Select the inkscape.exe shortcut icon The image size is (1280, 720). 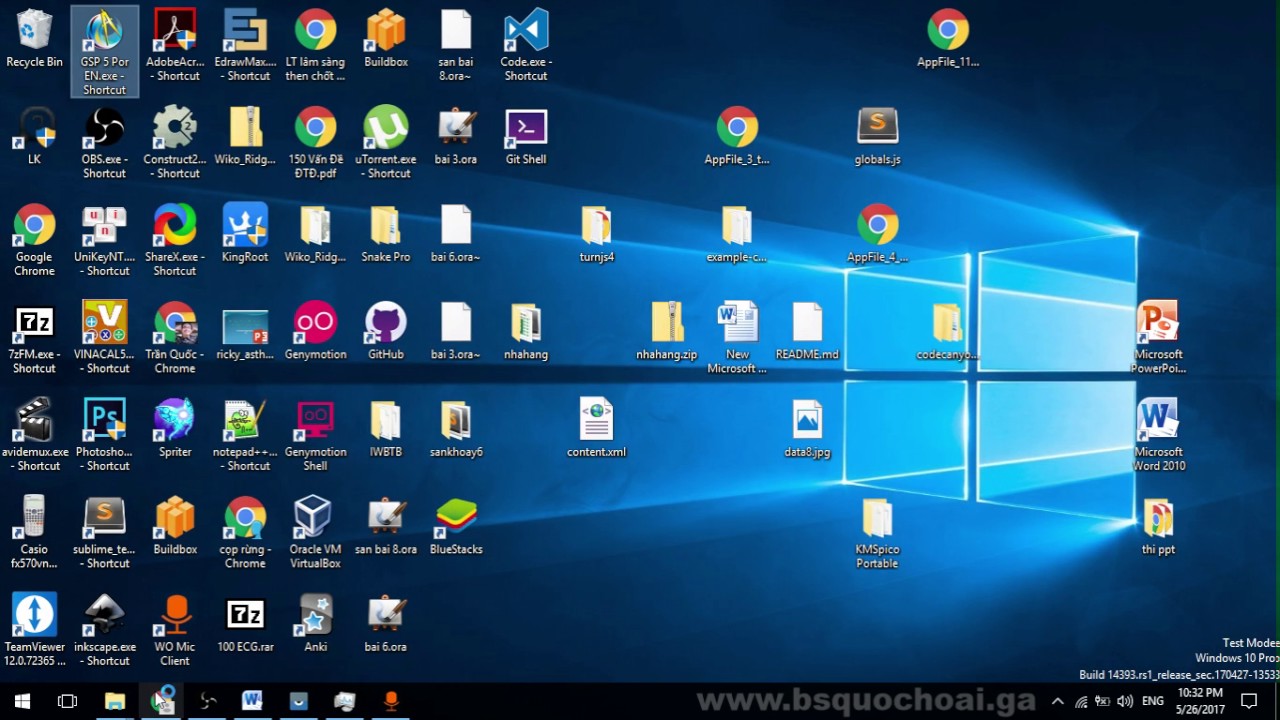[105, 629]
